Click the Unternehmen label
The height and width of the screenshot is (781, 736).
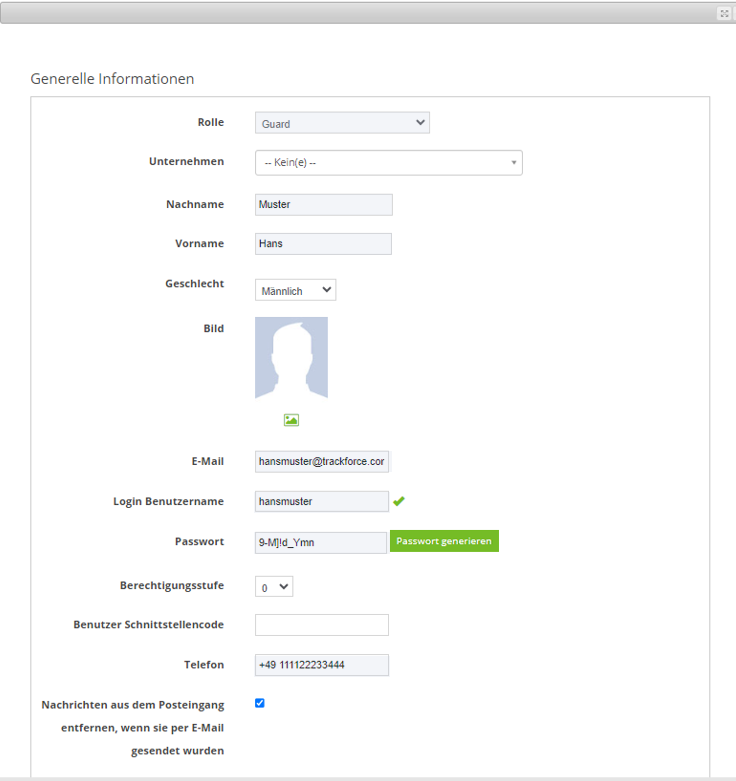click(x=186, y=161)
